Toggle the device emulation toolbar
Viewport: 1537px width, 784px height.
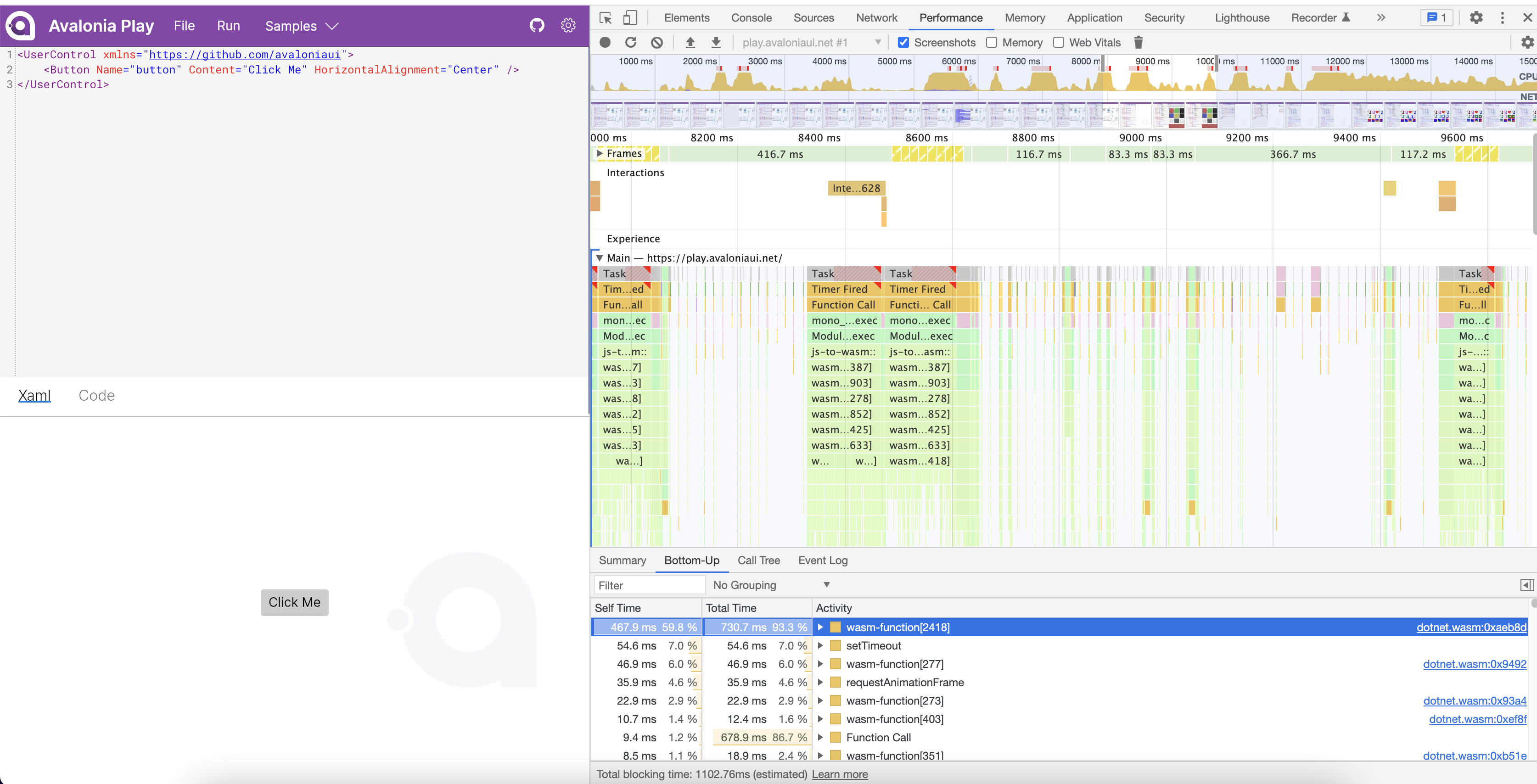coord(630,18)
